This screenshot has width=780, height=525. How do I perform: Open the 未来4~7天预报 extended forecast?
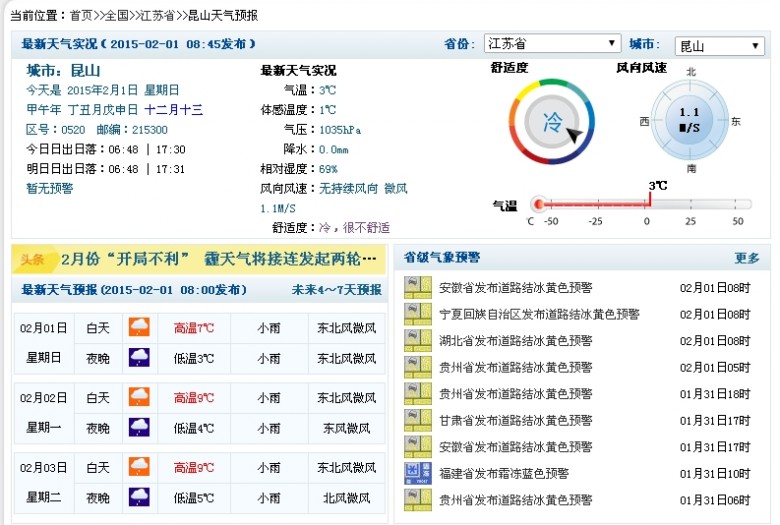coord(336,290)
